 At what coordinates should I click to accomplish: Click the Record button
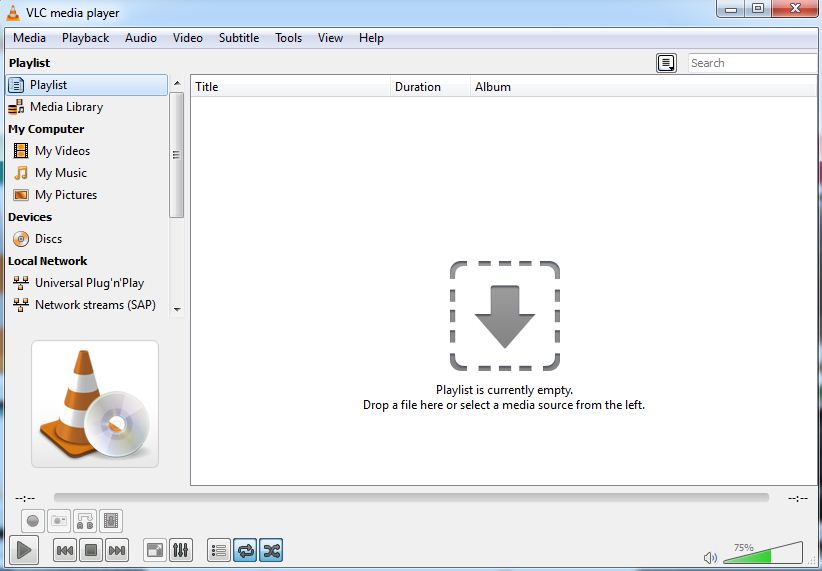tap(33, 521)
